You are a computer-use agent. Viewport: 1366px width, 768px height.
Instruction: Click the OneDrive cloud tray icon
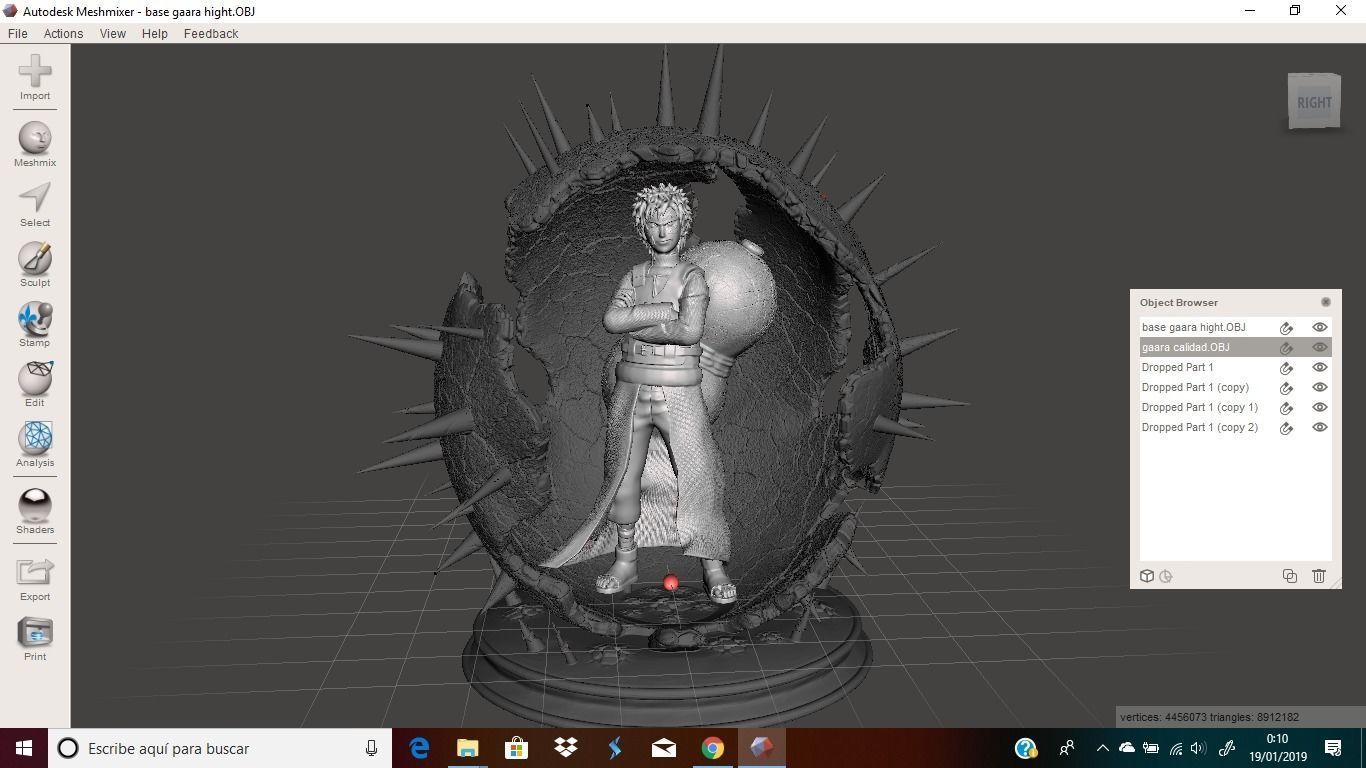point(1127,748)
